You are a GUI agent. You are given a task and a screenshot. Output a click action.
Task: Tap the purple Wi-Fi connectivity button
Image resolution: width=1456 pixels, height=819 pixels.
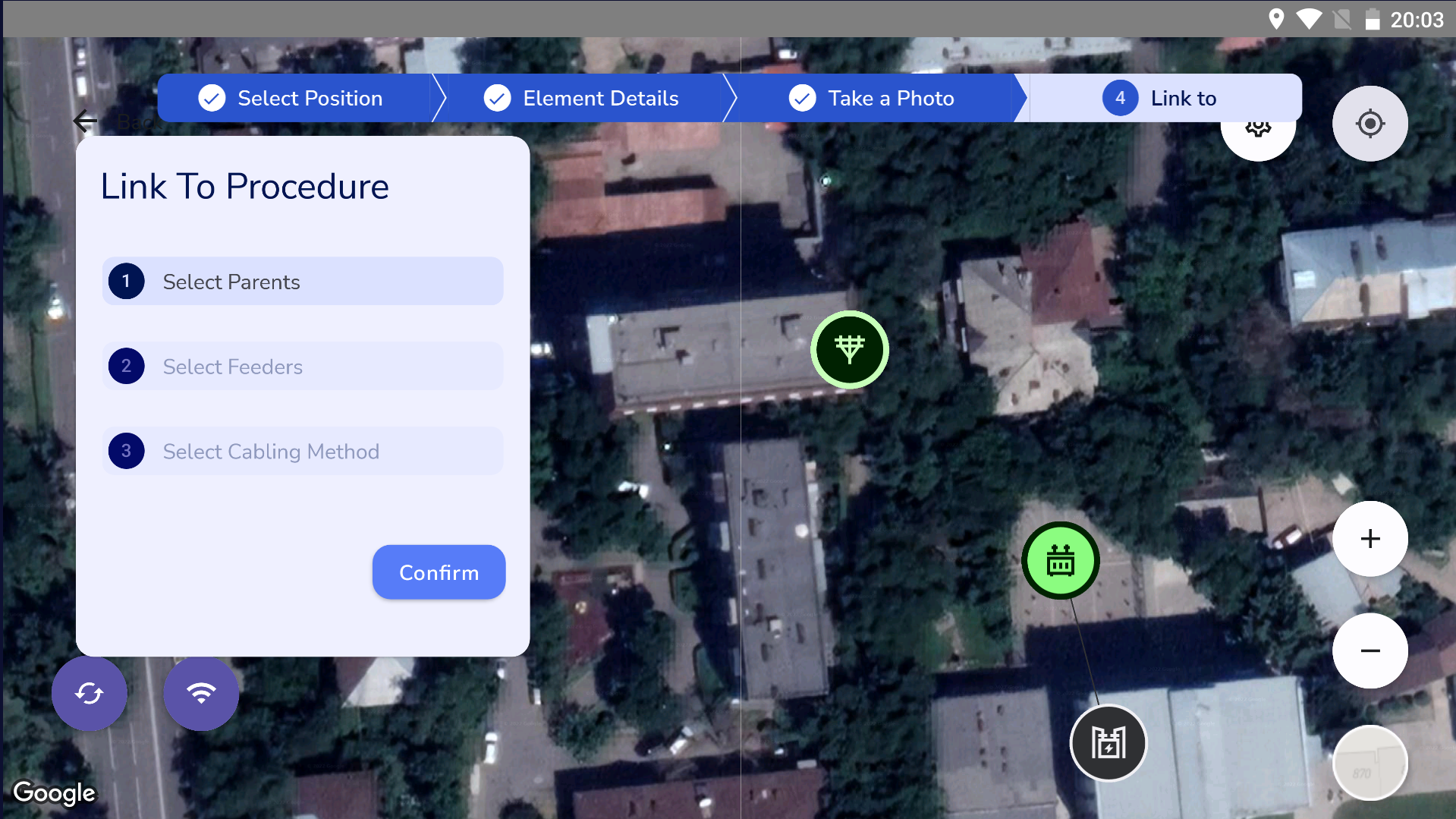point(201,693)
